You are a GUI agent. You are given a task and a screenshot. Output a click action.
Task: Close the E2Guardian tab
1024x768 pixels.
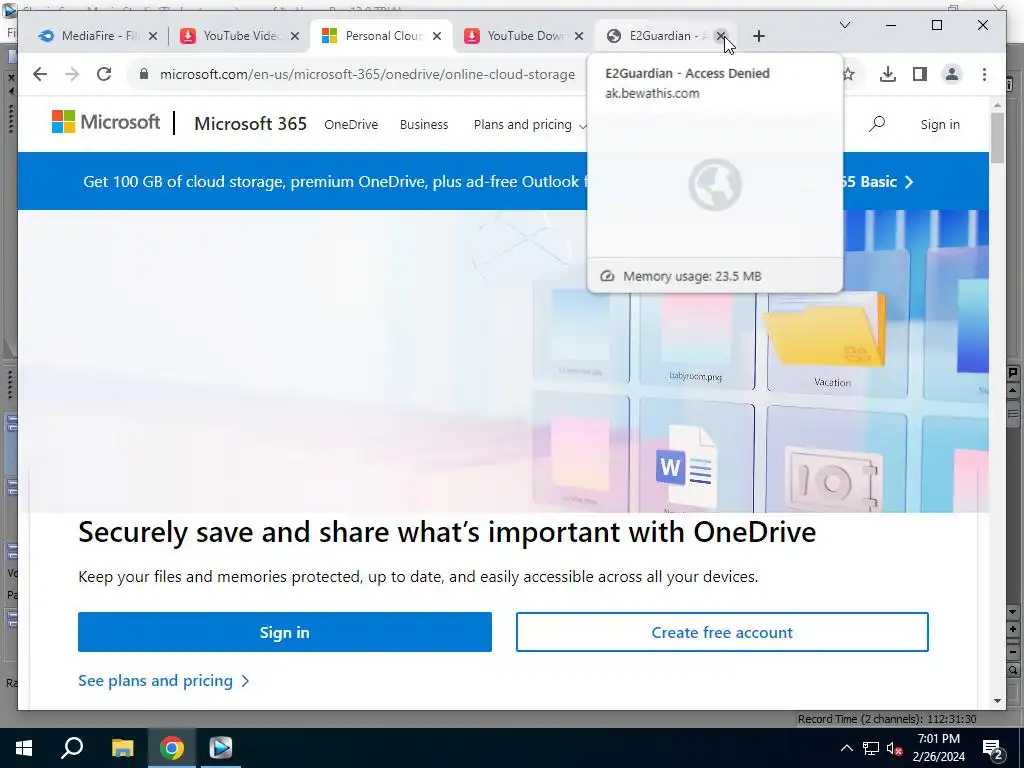(721, 36)
